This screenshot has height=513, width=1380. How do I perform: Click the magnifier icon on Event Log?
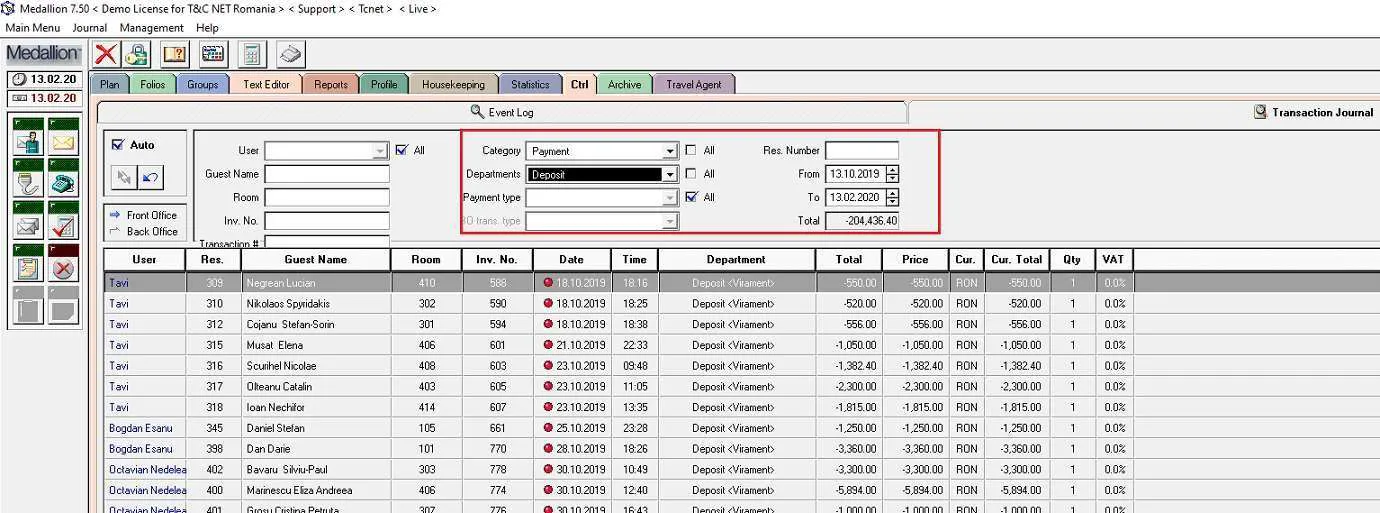pos(478,112)
